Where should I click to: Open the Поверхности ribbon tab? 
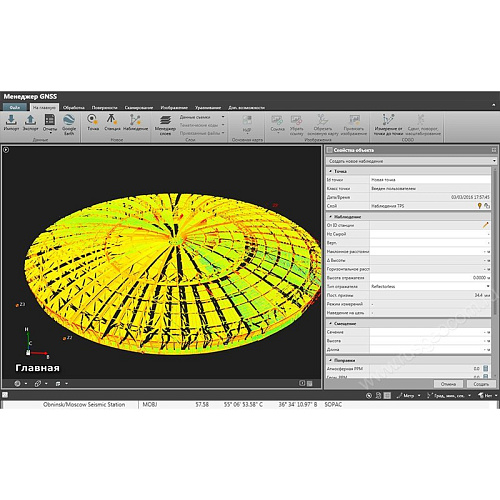click(104, 107)
